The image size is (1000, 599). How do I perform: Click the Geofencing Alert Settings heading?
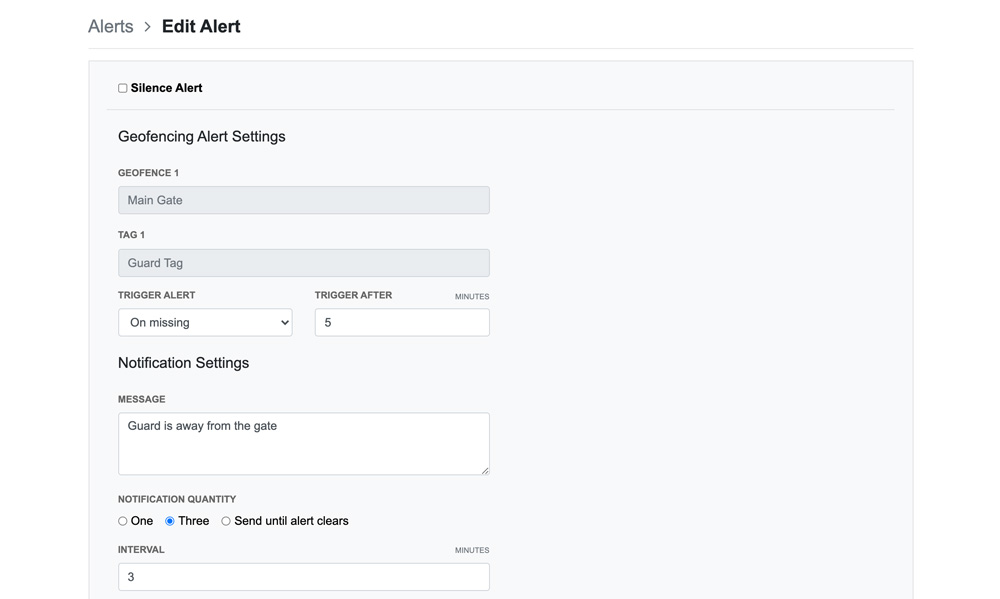202,136
